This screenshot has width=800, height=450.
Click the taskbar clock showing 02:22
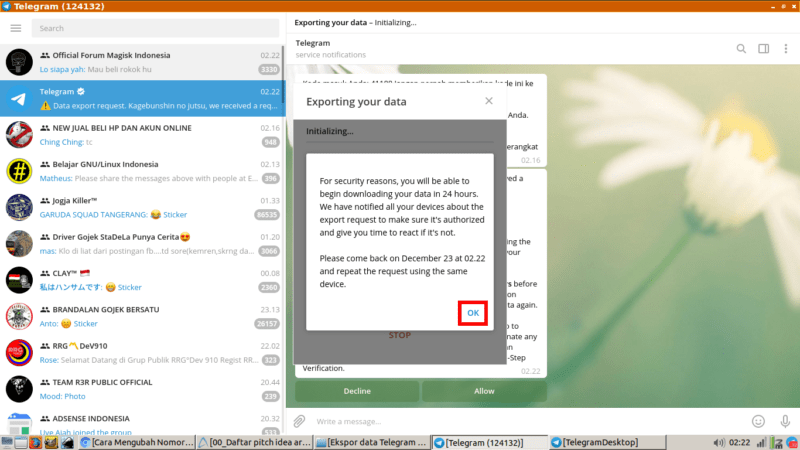pos(739,442)
